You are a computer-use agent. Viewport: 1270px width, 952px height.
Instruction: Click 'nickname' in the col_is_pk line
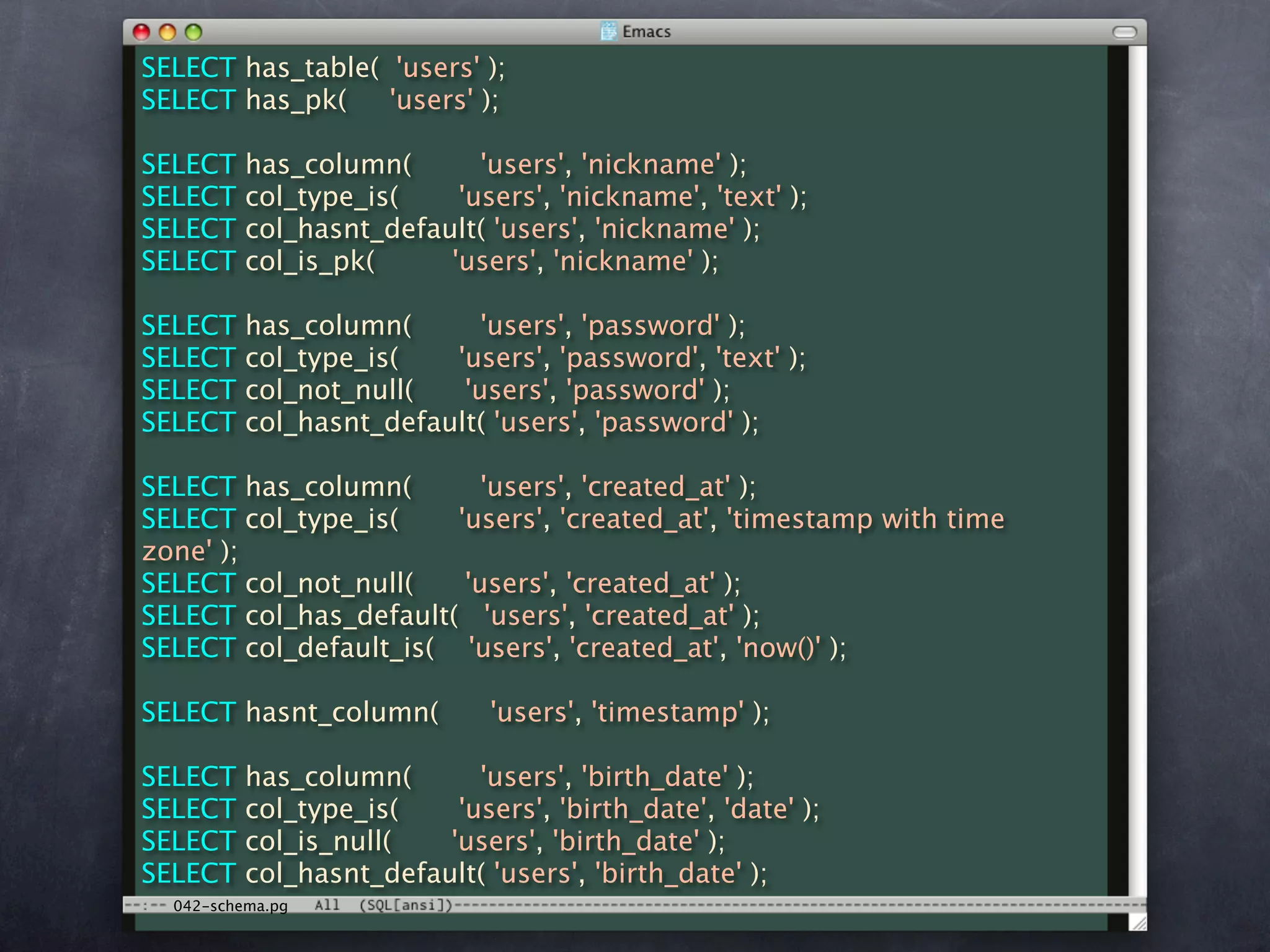pos(623,262)
